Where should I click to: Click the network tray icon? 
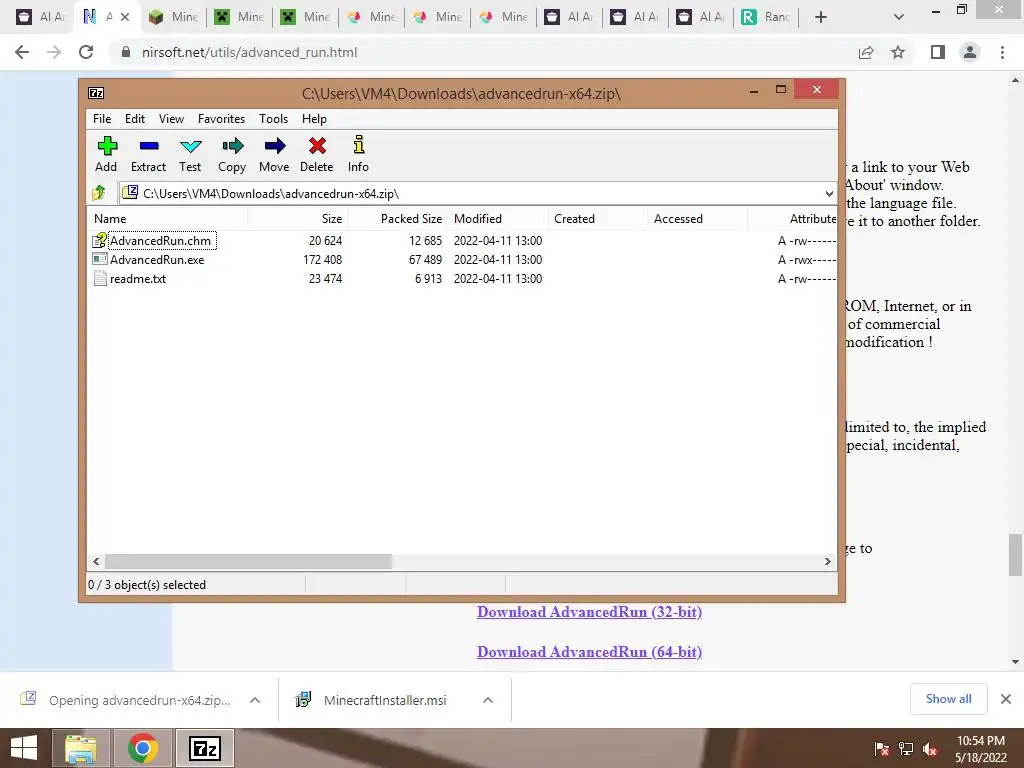pos(906,749)
